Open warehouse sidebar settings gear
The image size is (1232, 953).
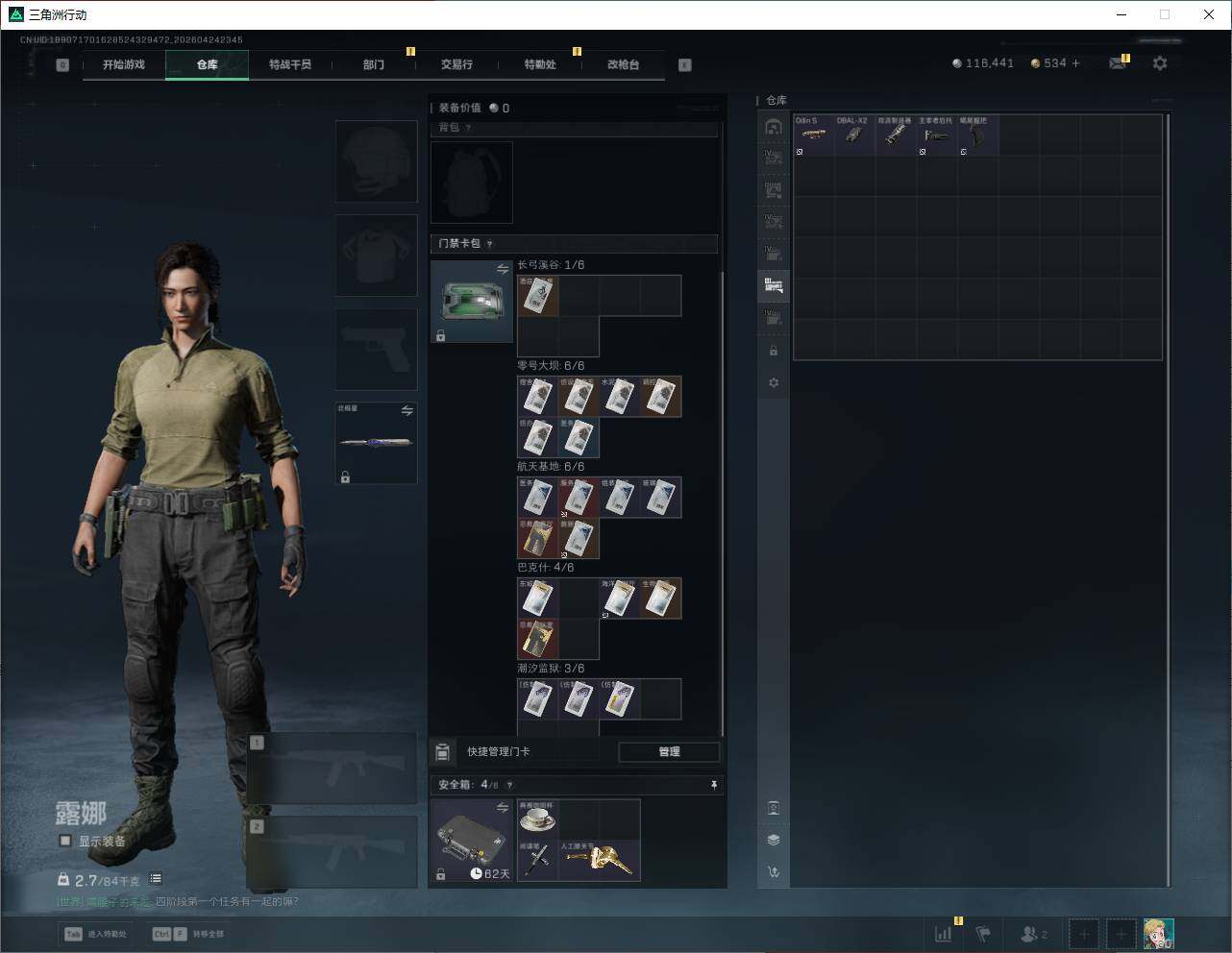(x=774, y=382)
